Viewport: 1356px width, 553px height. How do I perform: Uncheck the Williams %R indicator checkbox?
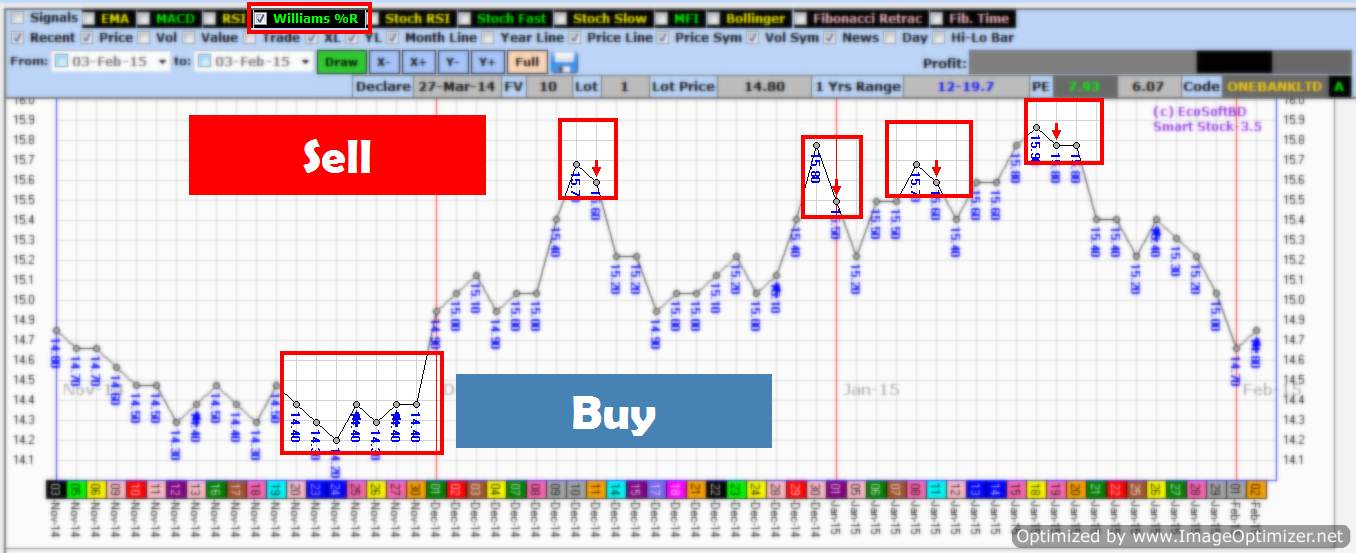click(261, 18)
